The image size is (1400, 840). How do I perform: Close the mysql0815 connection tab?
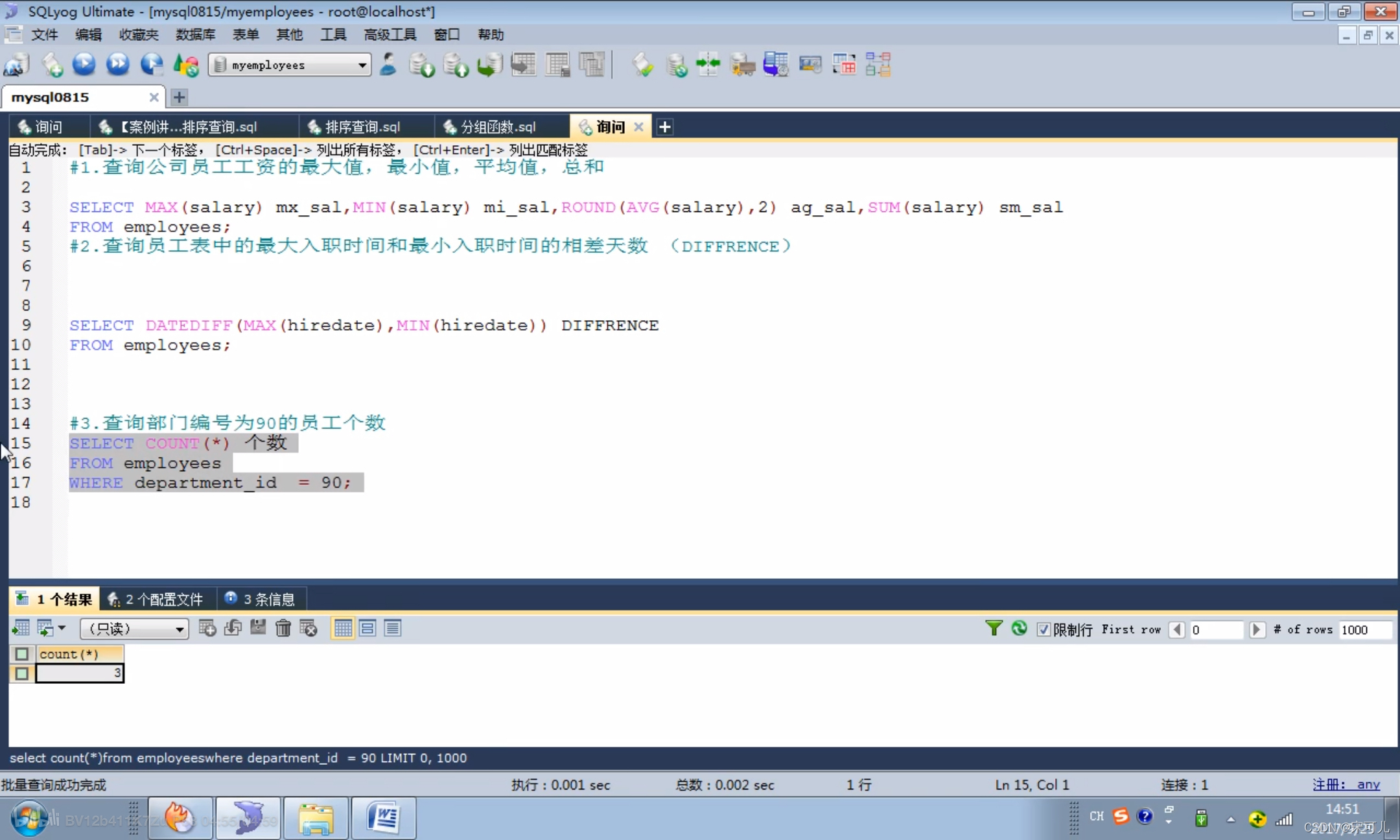pyautogui.click(x=154, y=97)
